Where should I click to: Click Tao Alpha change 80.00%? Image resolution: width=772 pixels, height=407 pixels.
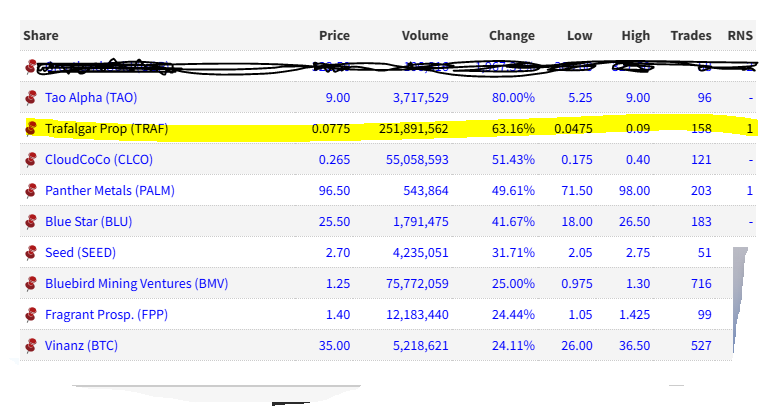click(513, 97)
